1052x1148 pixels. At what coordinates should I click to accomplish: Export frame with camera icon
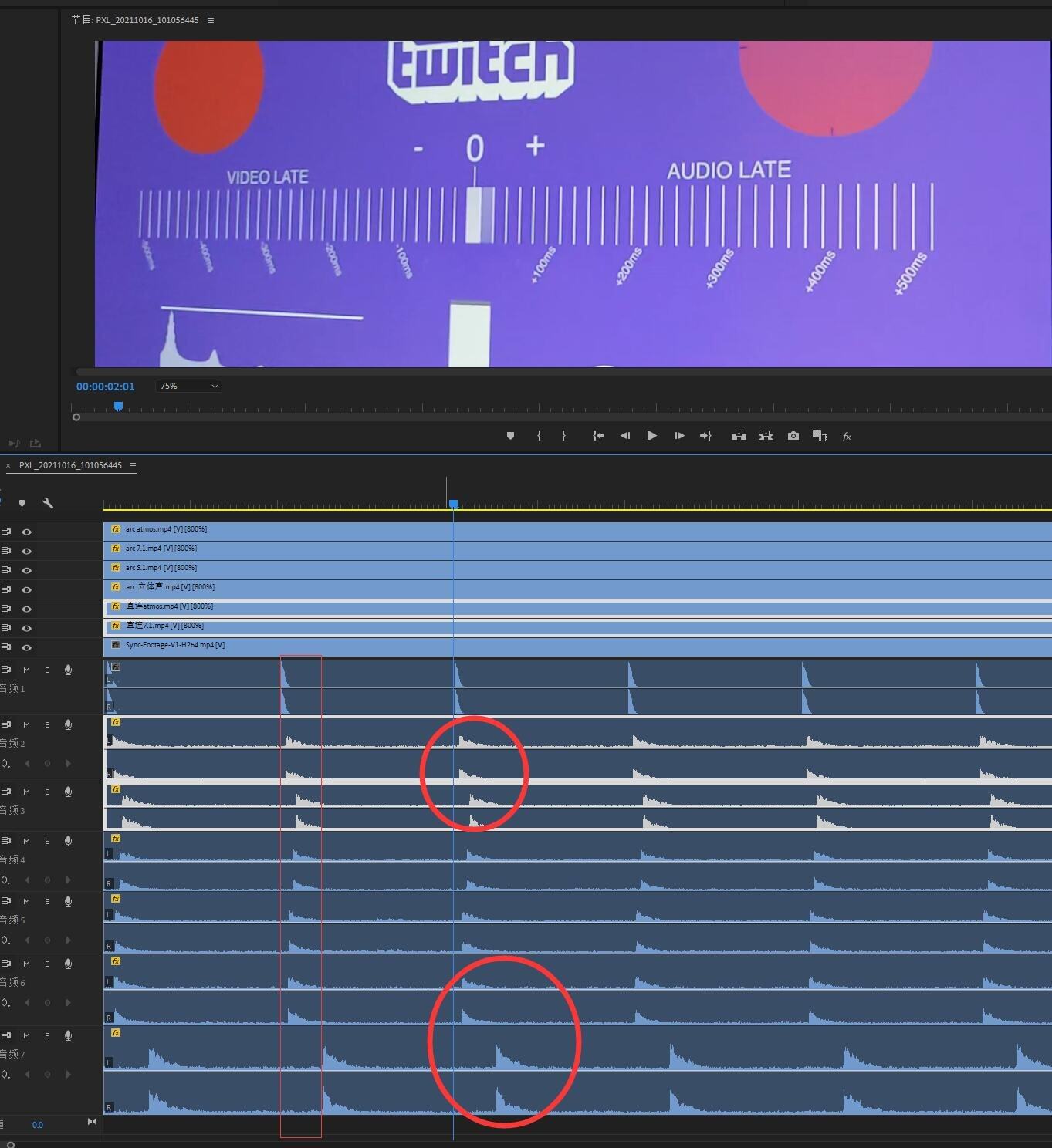(793, 436)
